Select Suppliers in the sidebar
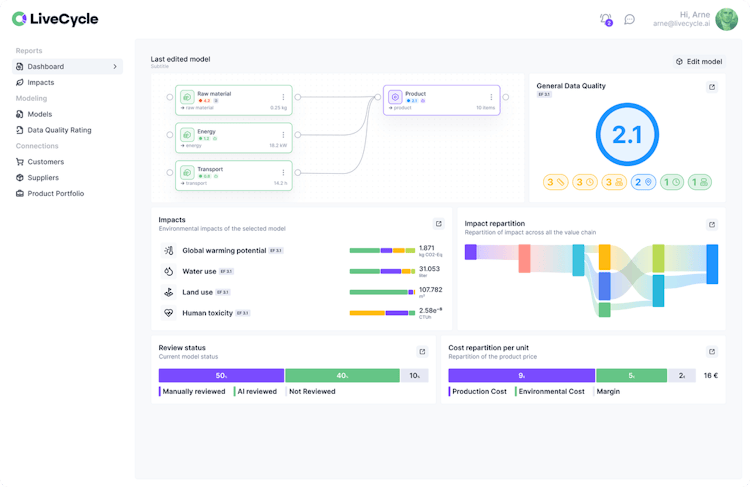 coord(45,178)
